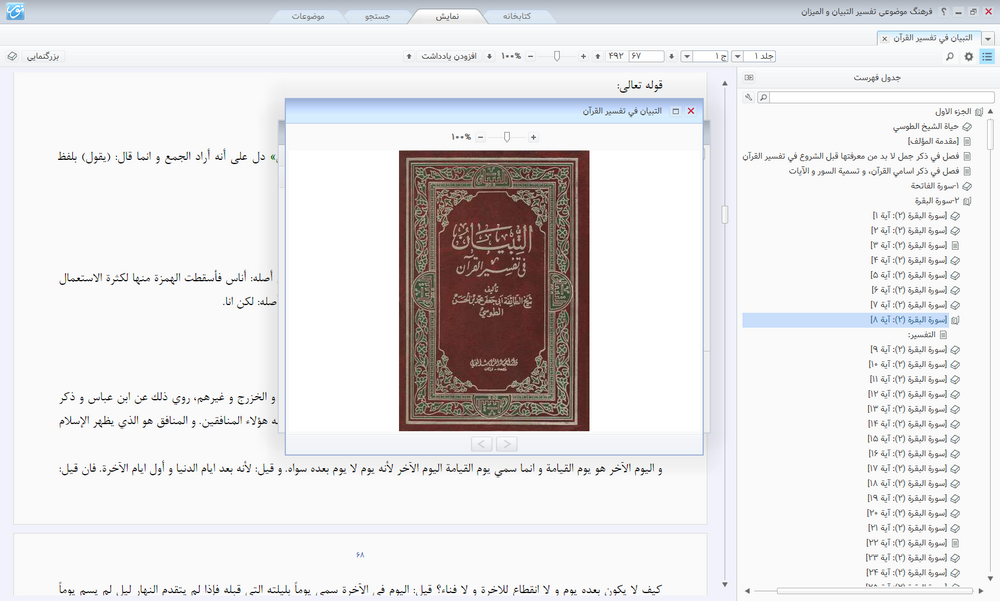Select سورة البقرة آية ۲۴ entry
The width and height of the screenshot is (1000, 601).
coord(907,573)
